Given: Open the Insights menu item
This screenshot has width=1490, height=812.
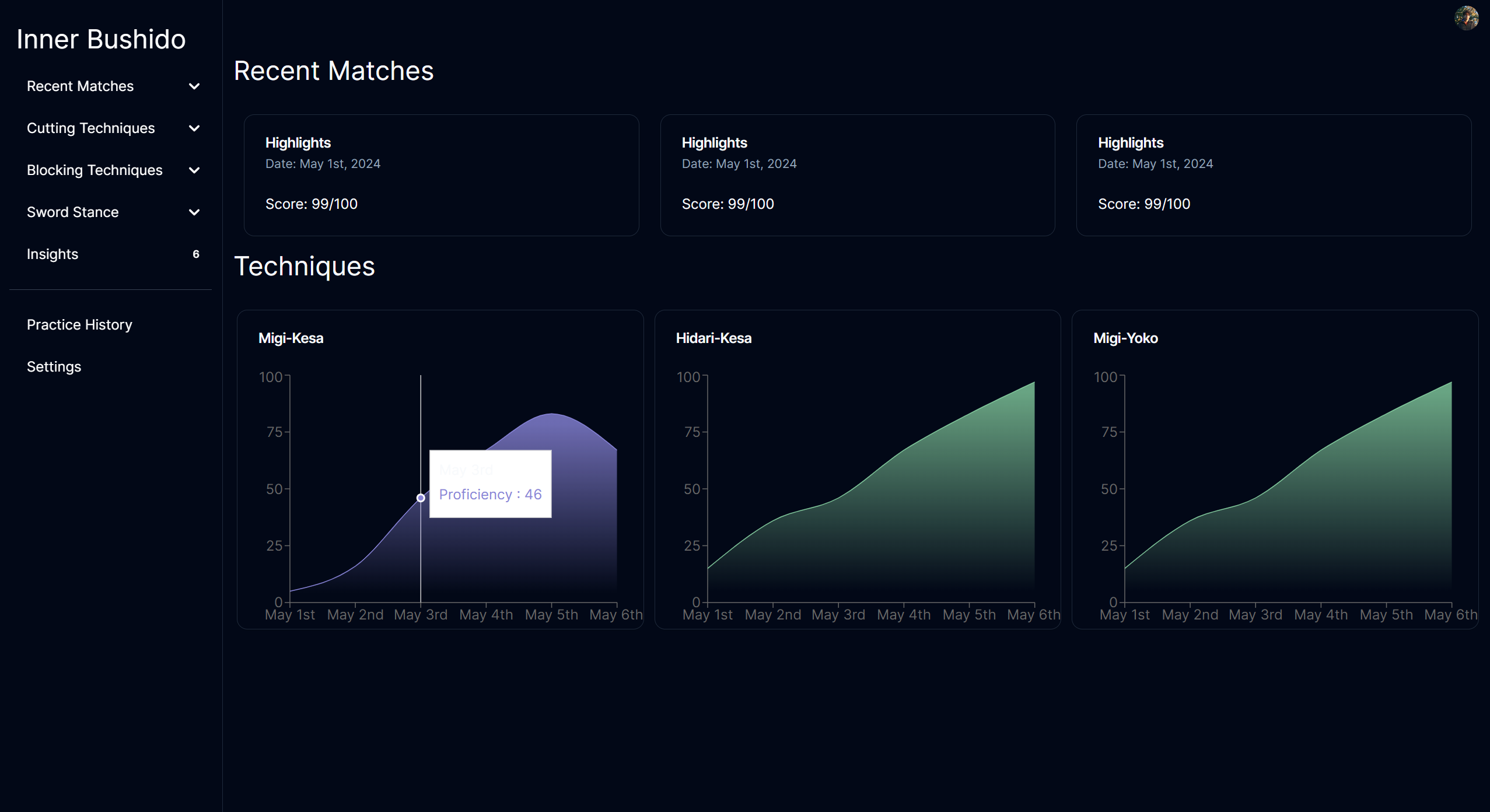Looking at the screenshot, I should tap(53, 254).
